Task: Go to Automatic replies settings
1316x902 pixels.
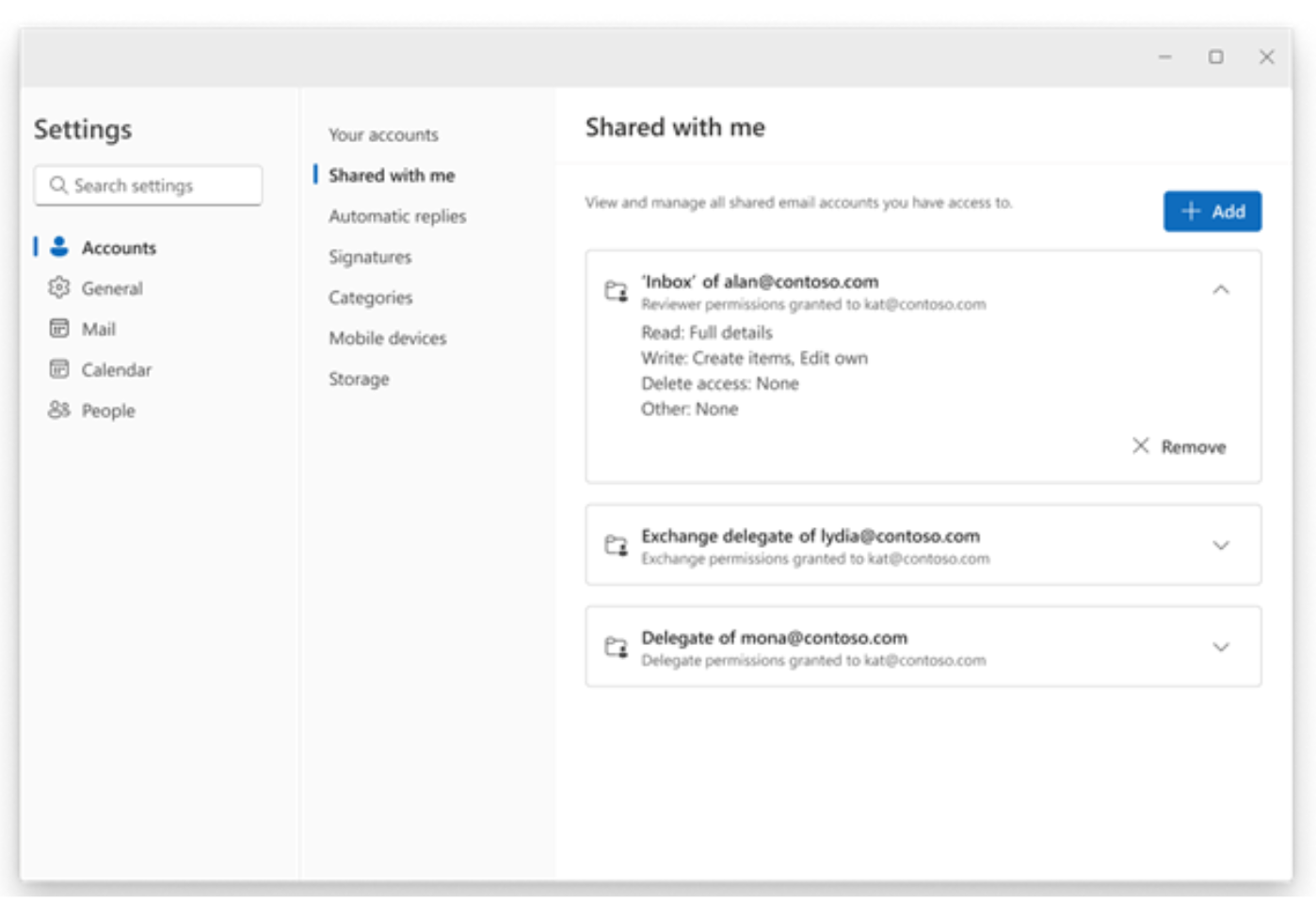Action: tap(397, 217)
